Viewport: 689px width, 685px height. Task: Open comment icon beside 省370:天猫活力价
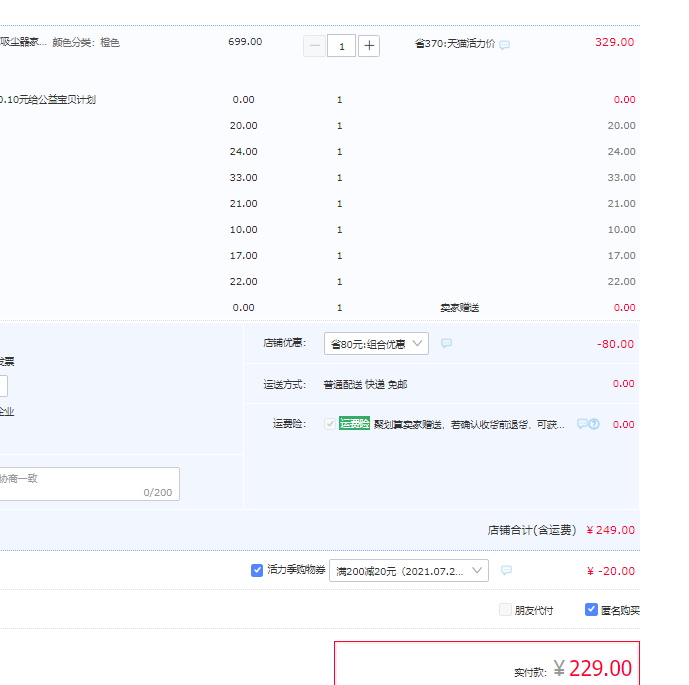pos(504,44)
